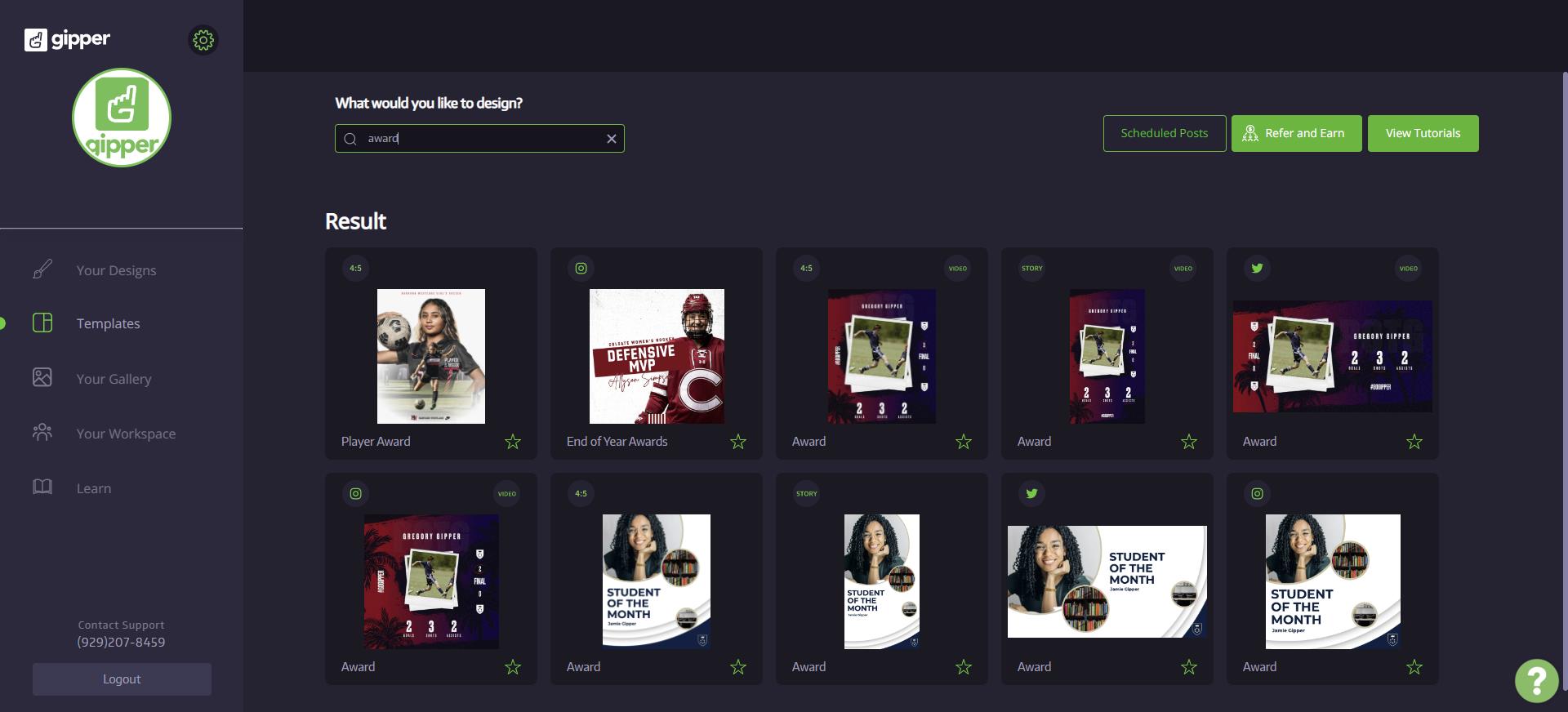This screenshot has height=712, width=1568.
Task: Open the green help question mark
Action: (1536, 679)
